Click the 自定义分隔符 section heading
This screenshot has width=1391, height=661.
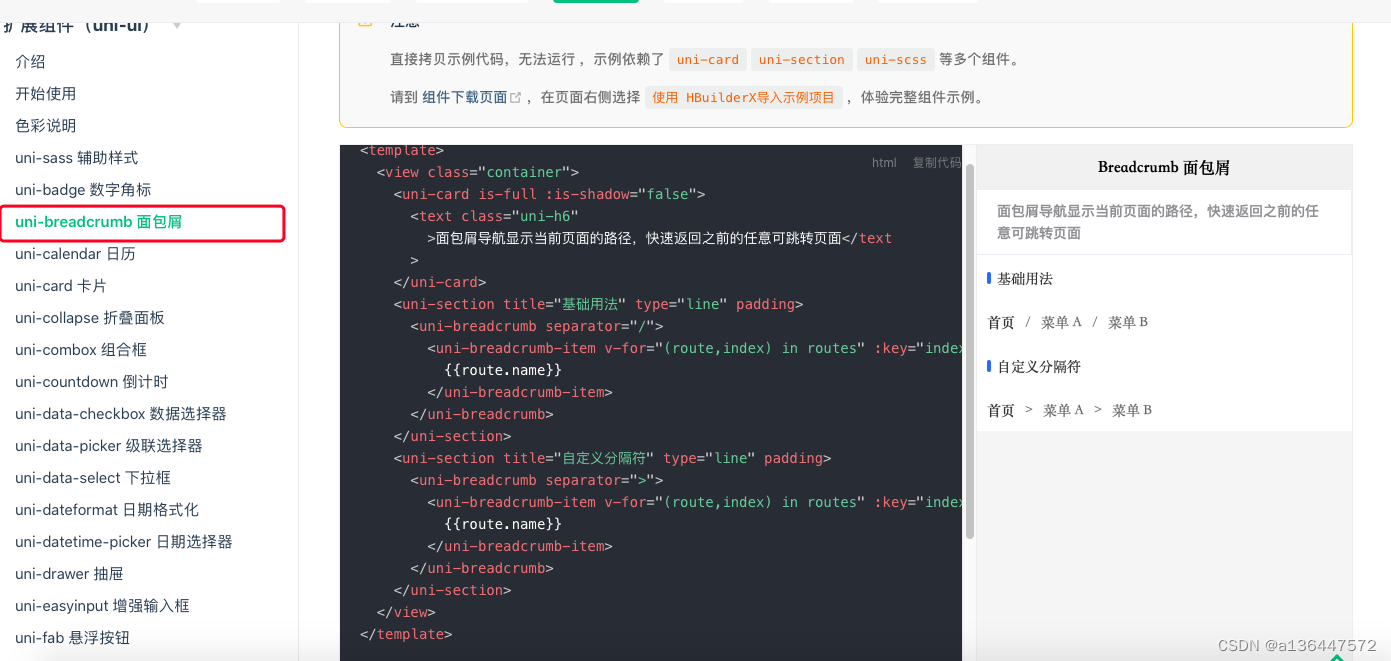pos(1039,367)
